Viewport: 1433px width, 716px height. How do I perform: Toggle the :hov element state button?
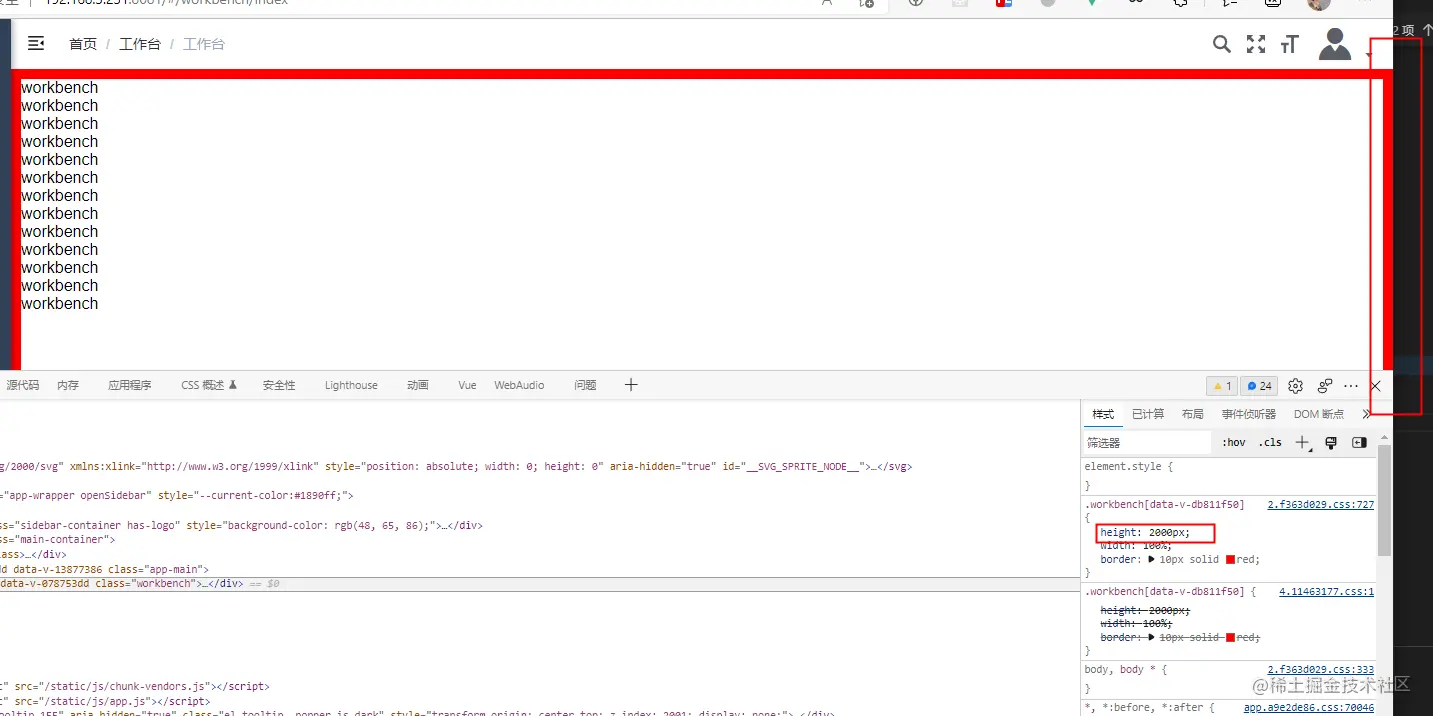1234,443
